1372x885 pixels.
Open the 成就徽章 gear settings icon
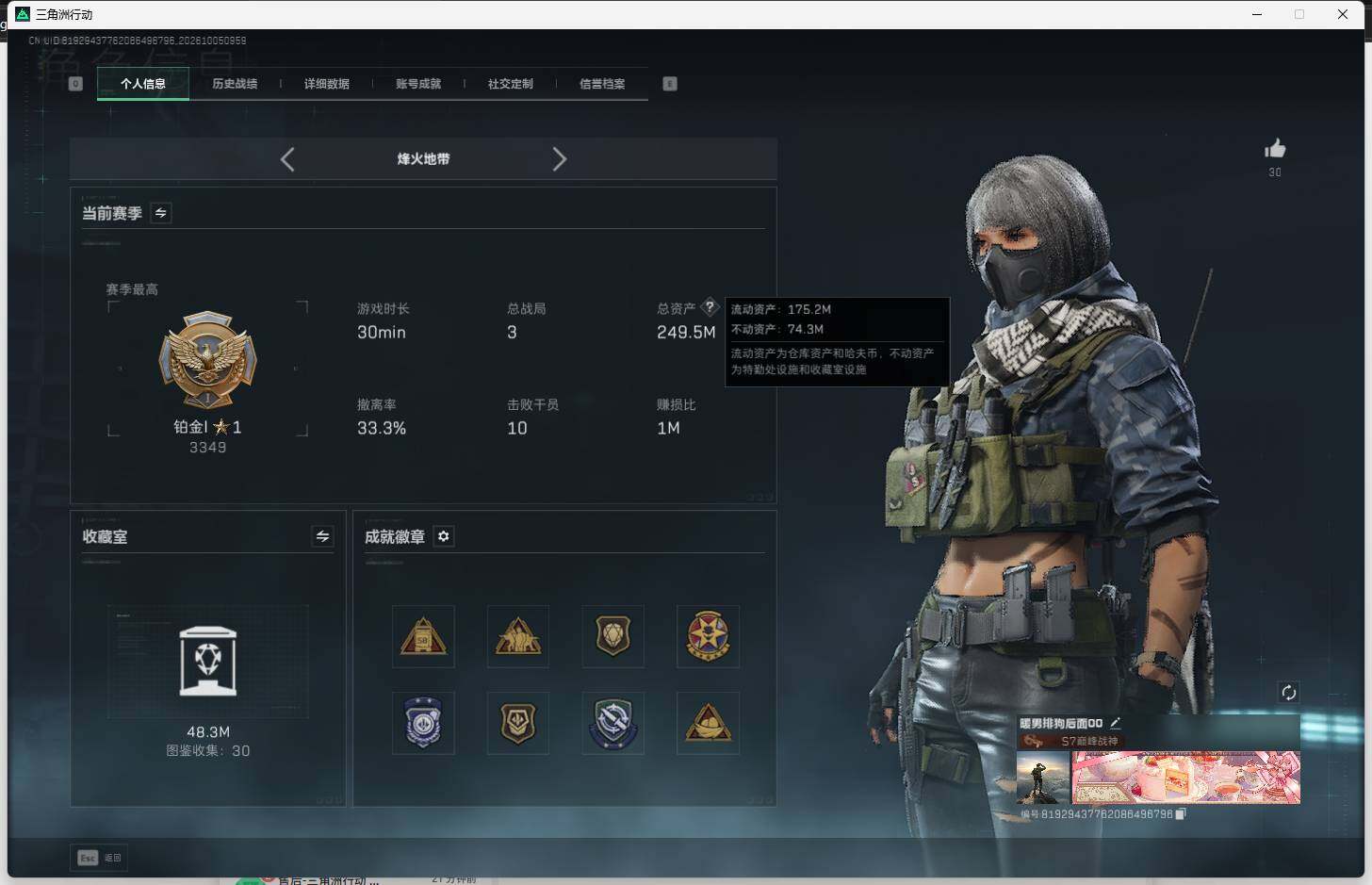click(x=443, y=536)
